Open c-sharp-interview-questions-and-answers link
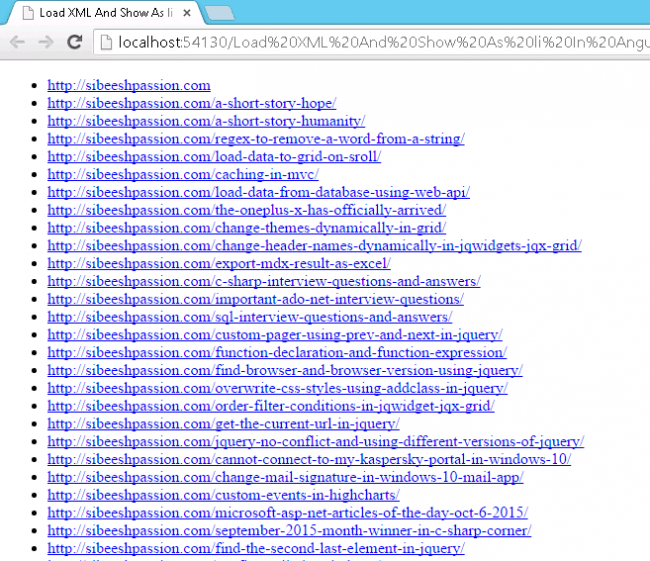This screenshot has width=650, height=561. [264, 282]
